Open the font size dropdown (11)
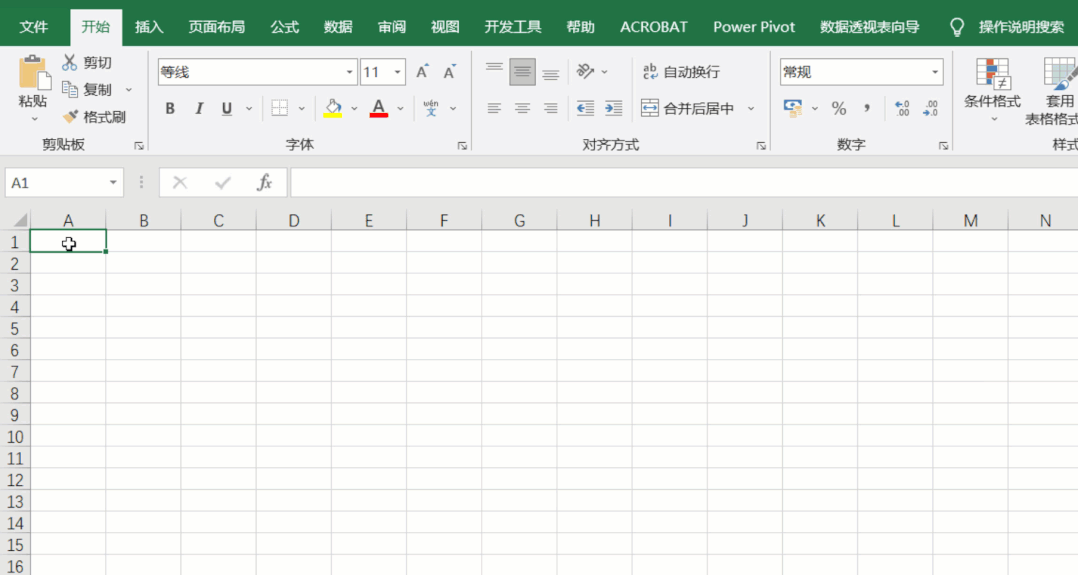Image resolution: width=1078 pixels, height=575 pixels. pos(397,72)
